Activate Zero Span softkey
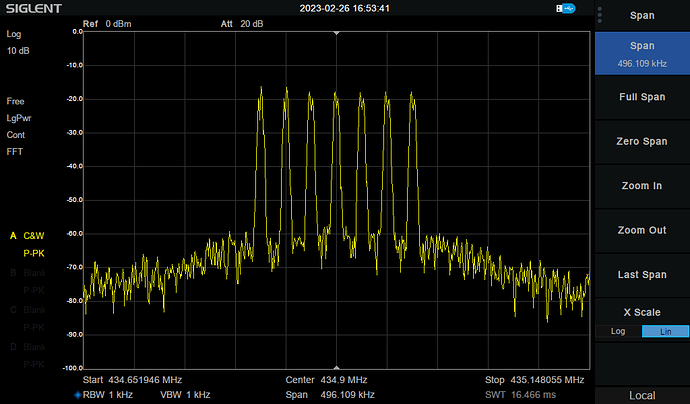The image size is (690, 404). pos(642,142)
